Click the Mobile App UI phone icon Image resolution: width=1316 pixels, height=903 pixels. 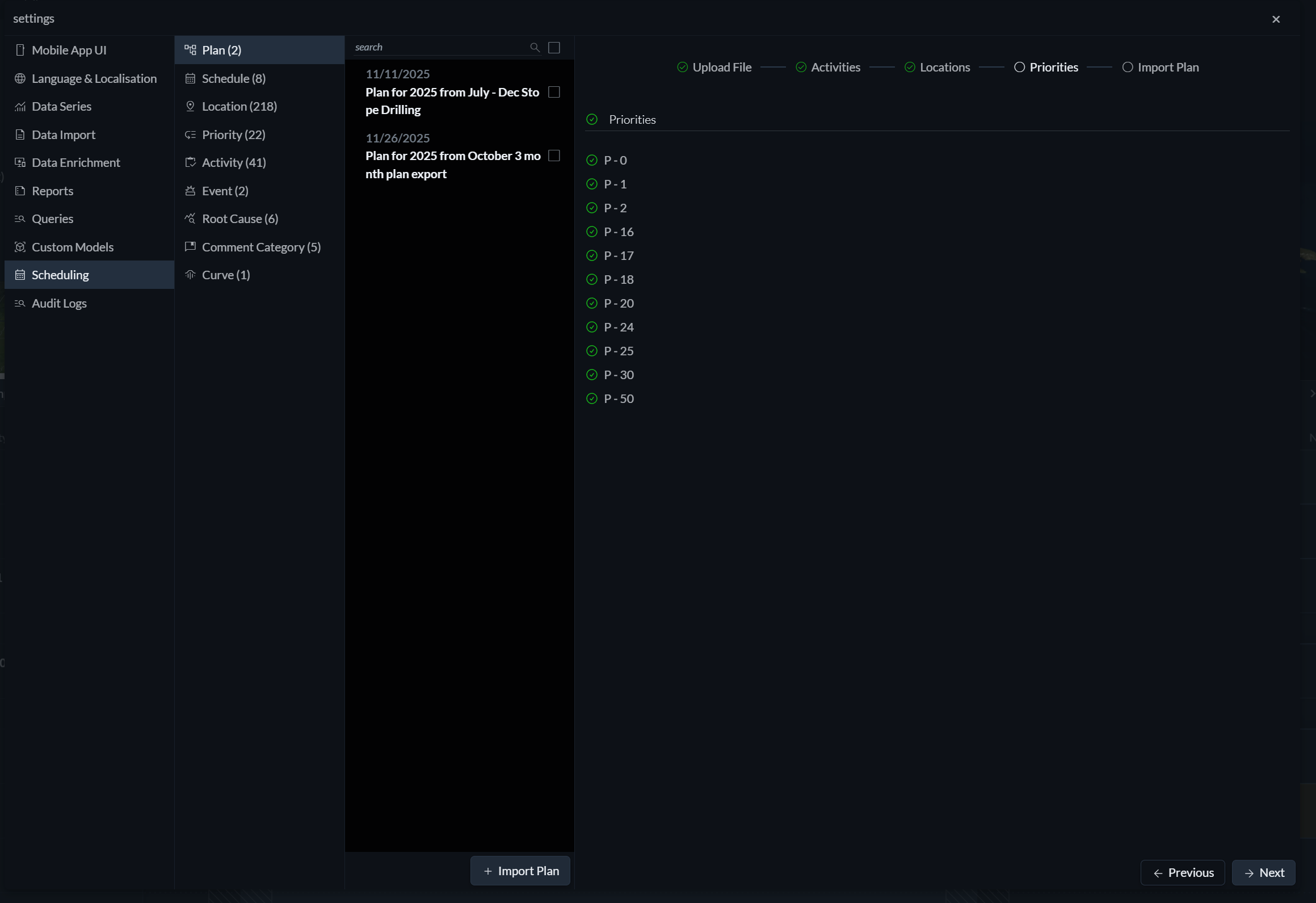(20, 50)
